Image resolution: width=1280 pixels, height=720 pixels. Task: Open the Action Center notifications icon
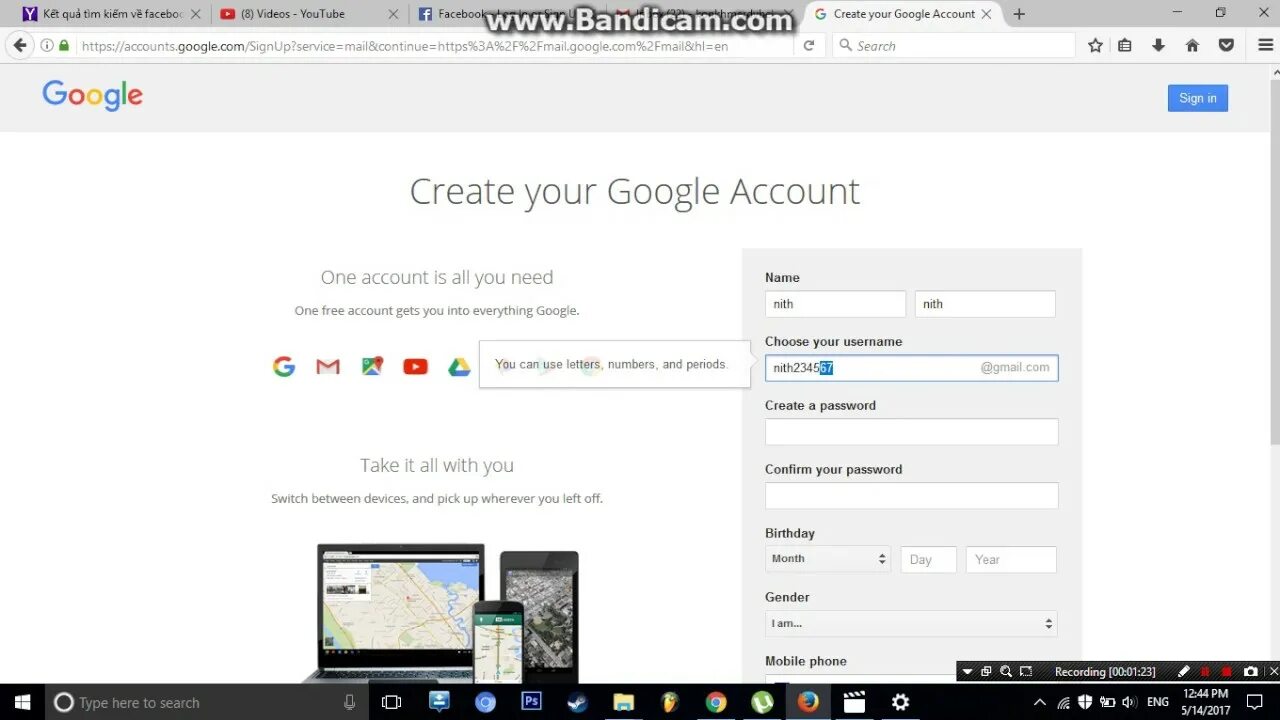(1255, 702)
